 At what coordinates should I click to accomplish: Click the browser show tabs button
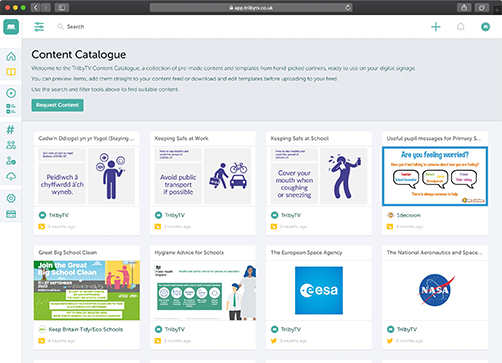pos(482,7)
